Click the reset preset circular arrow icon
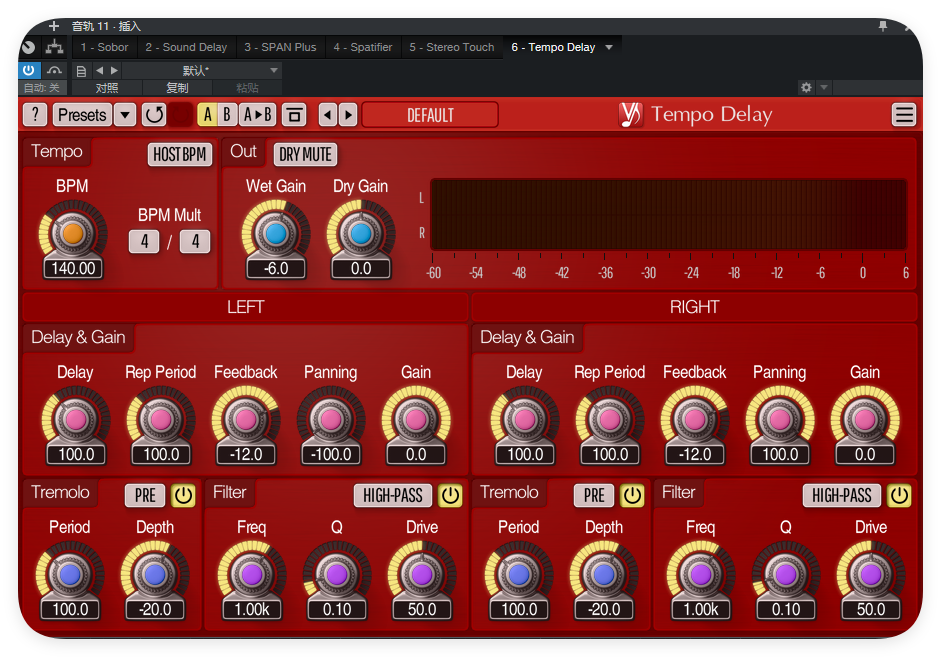This screenshot has width=941, height=657. coord(154,115)
